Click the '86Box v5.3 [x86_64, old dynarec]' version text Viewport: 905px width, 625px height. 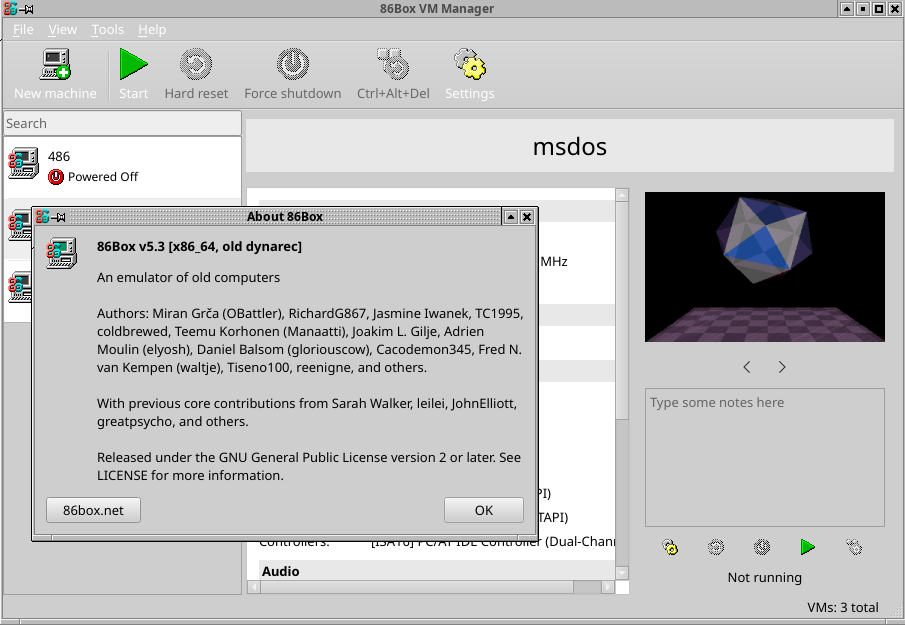coord(199,246)
